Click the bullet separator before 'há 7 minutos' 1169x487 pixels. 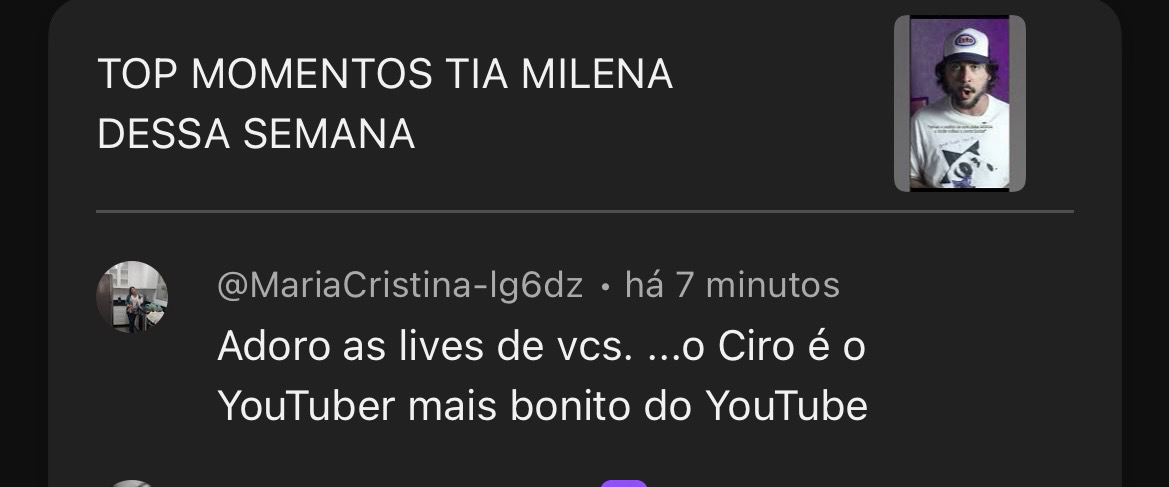pyautogui.click(x=604, y=286)
